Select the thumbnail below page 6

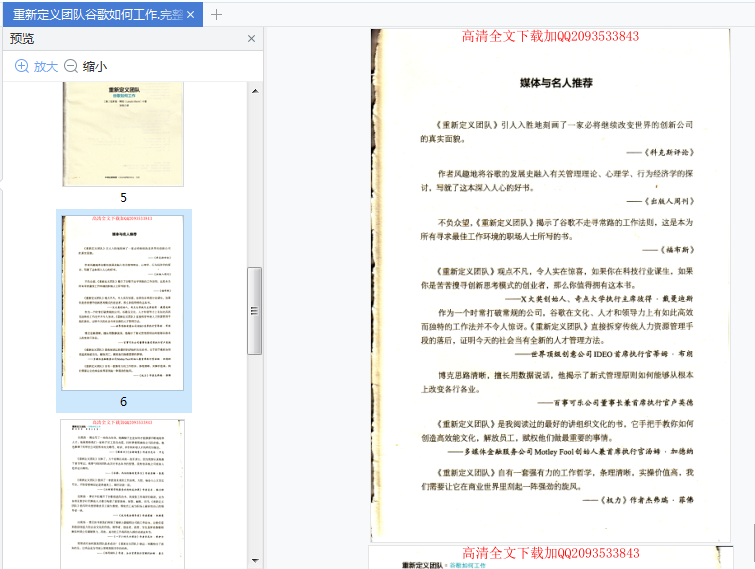point(122,494)
